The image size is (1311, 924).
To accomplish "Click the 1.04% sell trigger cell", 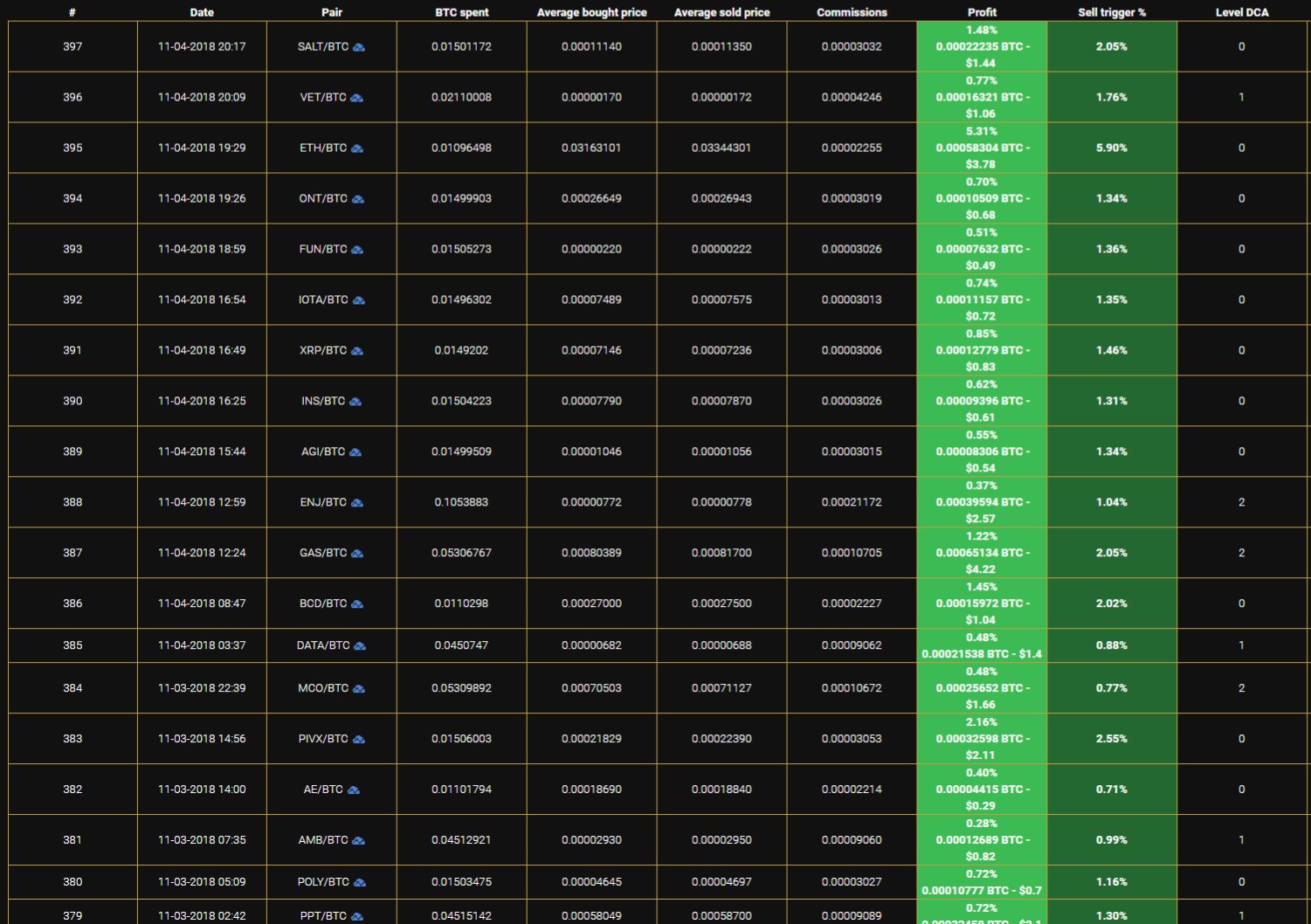I will coord(1112,502).
